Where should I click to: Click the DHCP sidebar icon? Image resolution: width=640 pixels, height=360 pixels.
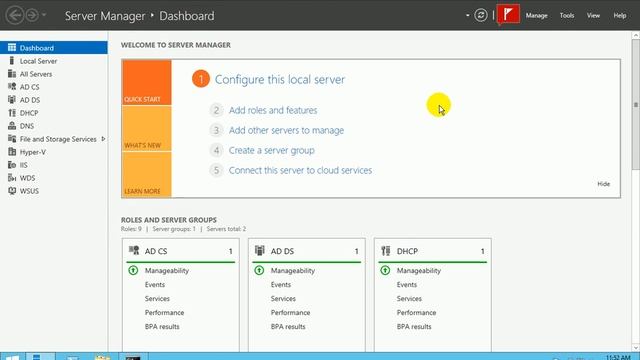coord(12,113)
